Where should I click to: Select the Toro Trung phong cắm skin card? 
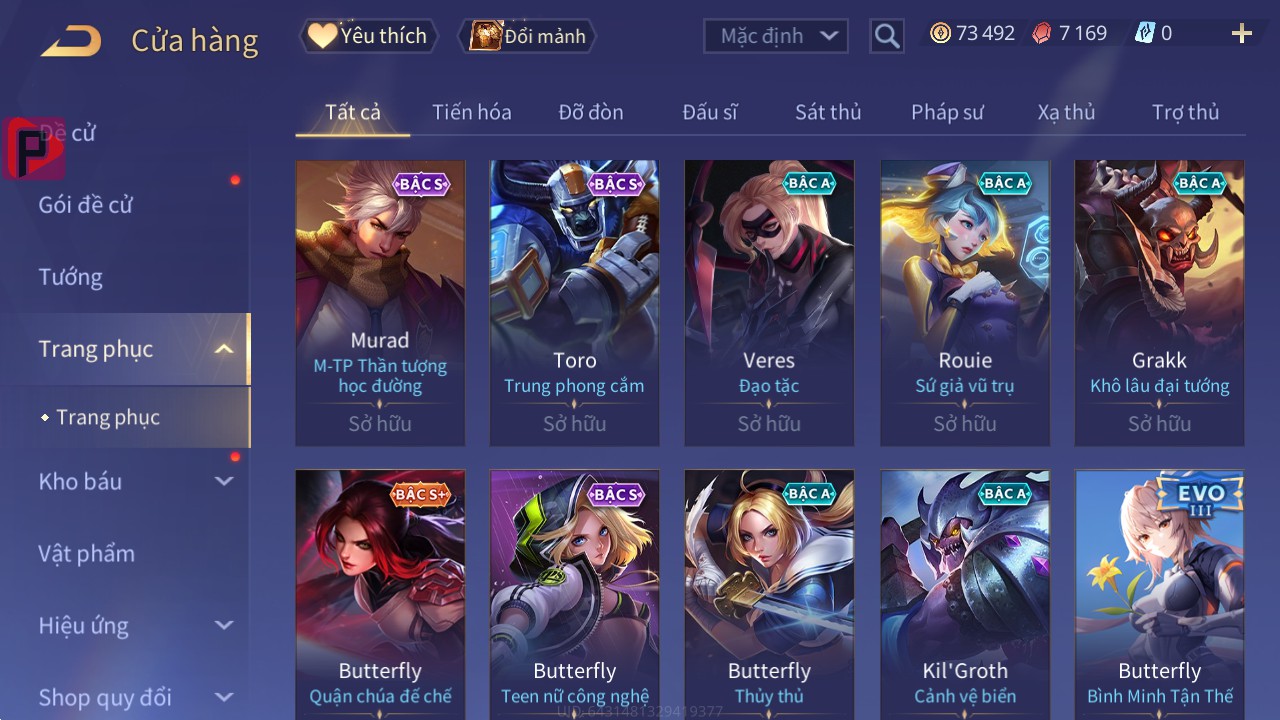tap(575, 303)
